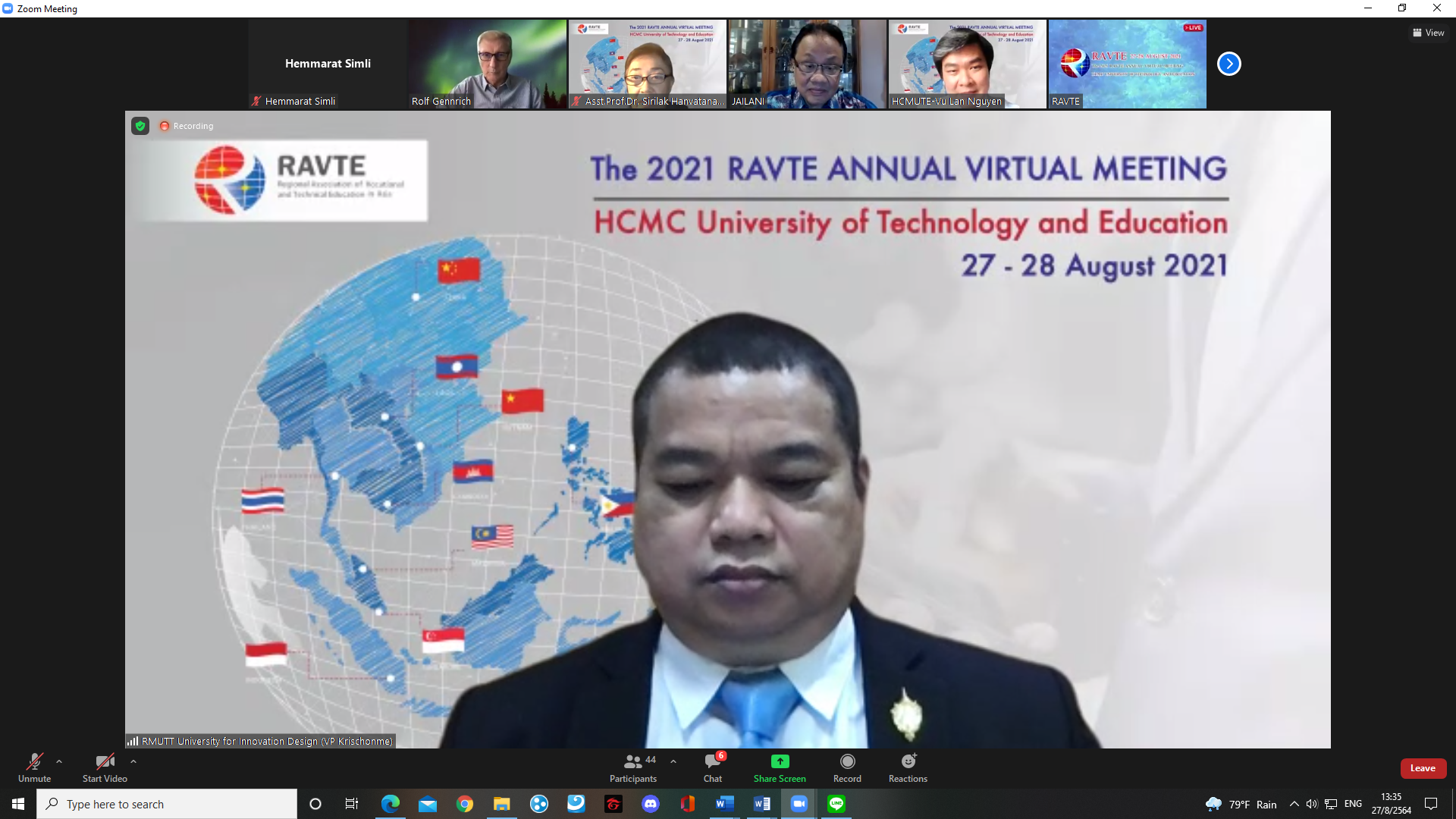Open the Windows Start menu
Viewport: 1456px width, 819px height.
coord(18,804)
